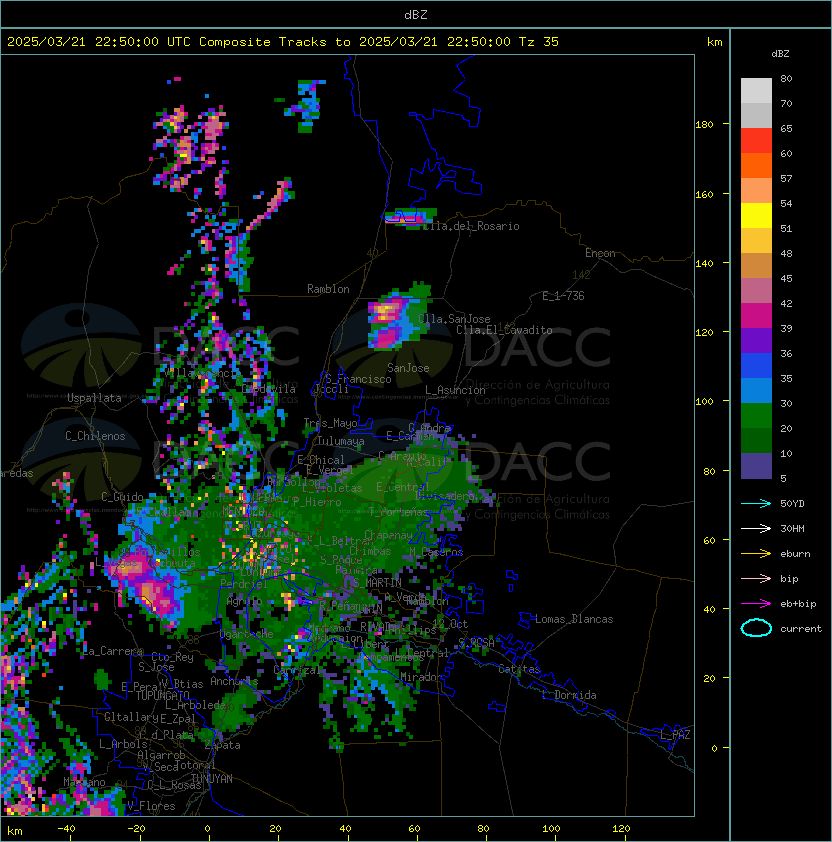Click the cyan current ellipse icon
This screenshot has height=842, width=832.
(x=756, y=628)
